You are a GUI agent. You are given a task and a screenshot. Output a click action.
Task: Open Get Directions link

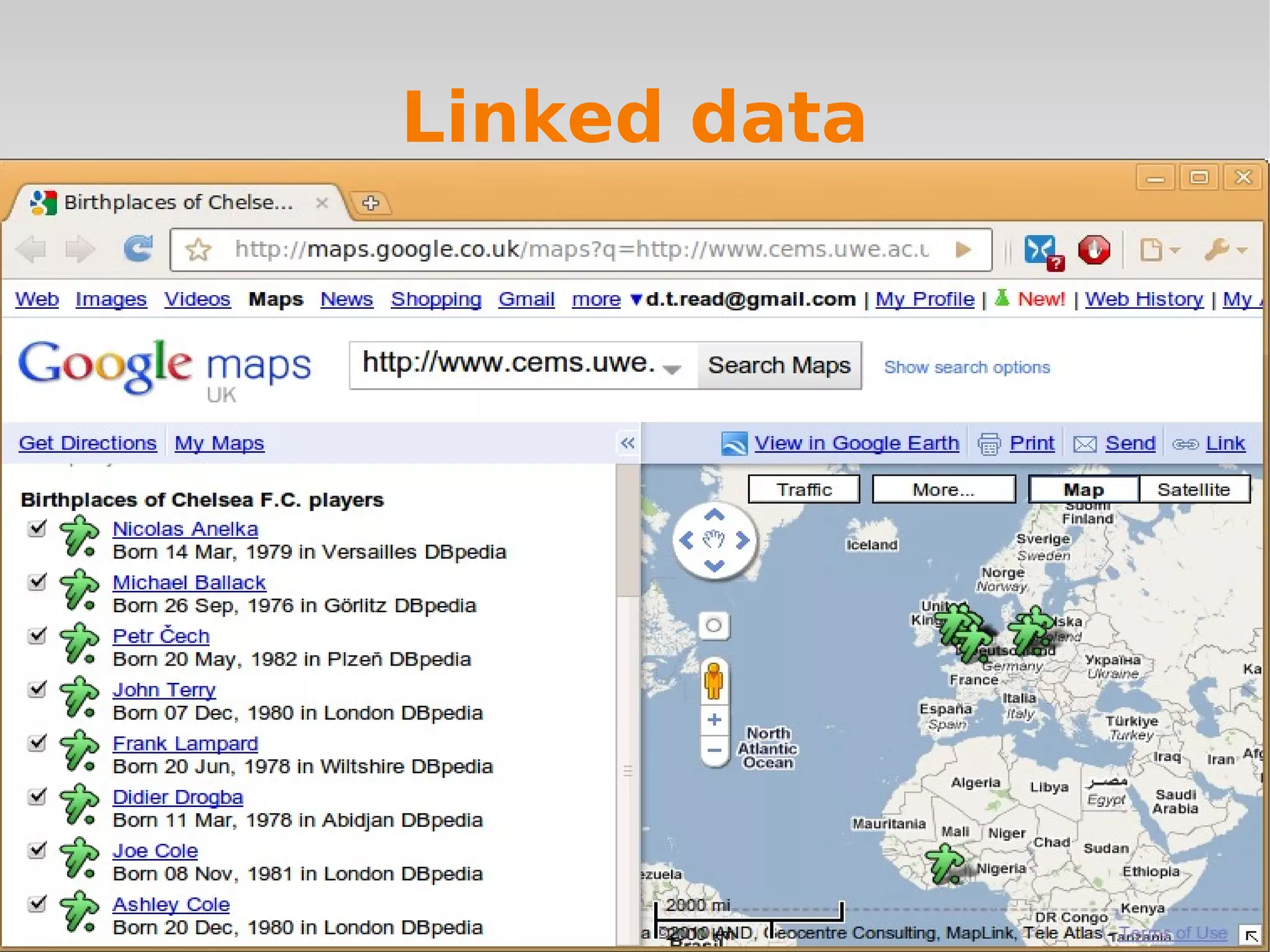(87, 443)
